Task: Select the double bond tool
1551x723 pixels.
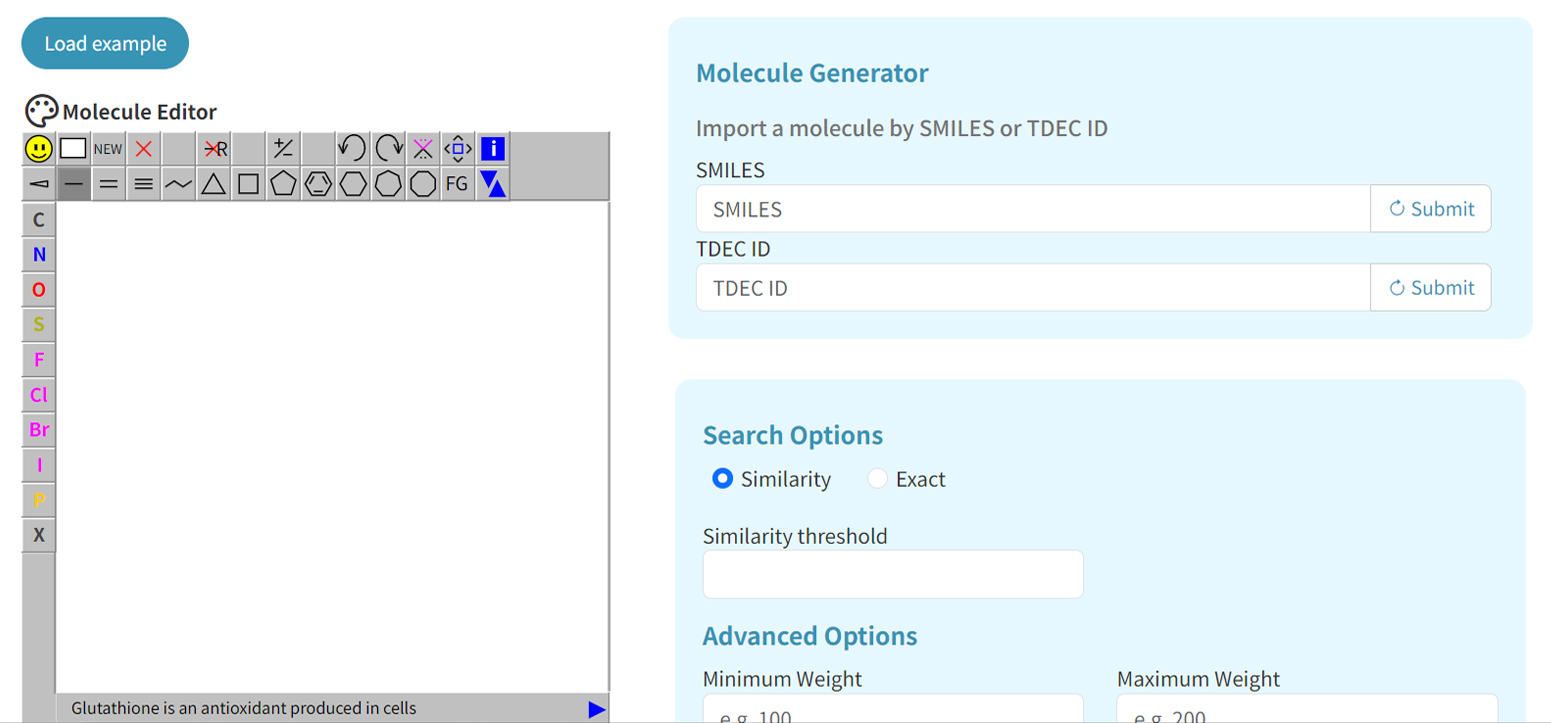Action: pos(108,184)
